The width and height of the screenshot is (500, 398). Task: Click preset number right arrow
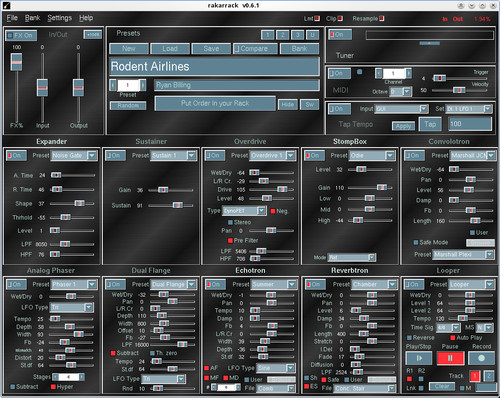pos(142,85)
